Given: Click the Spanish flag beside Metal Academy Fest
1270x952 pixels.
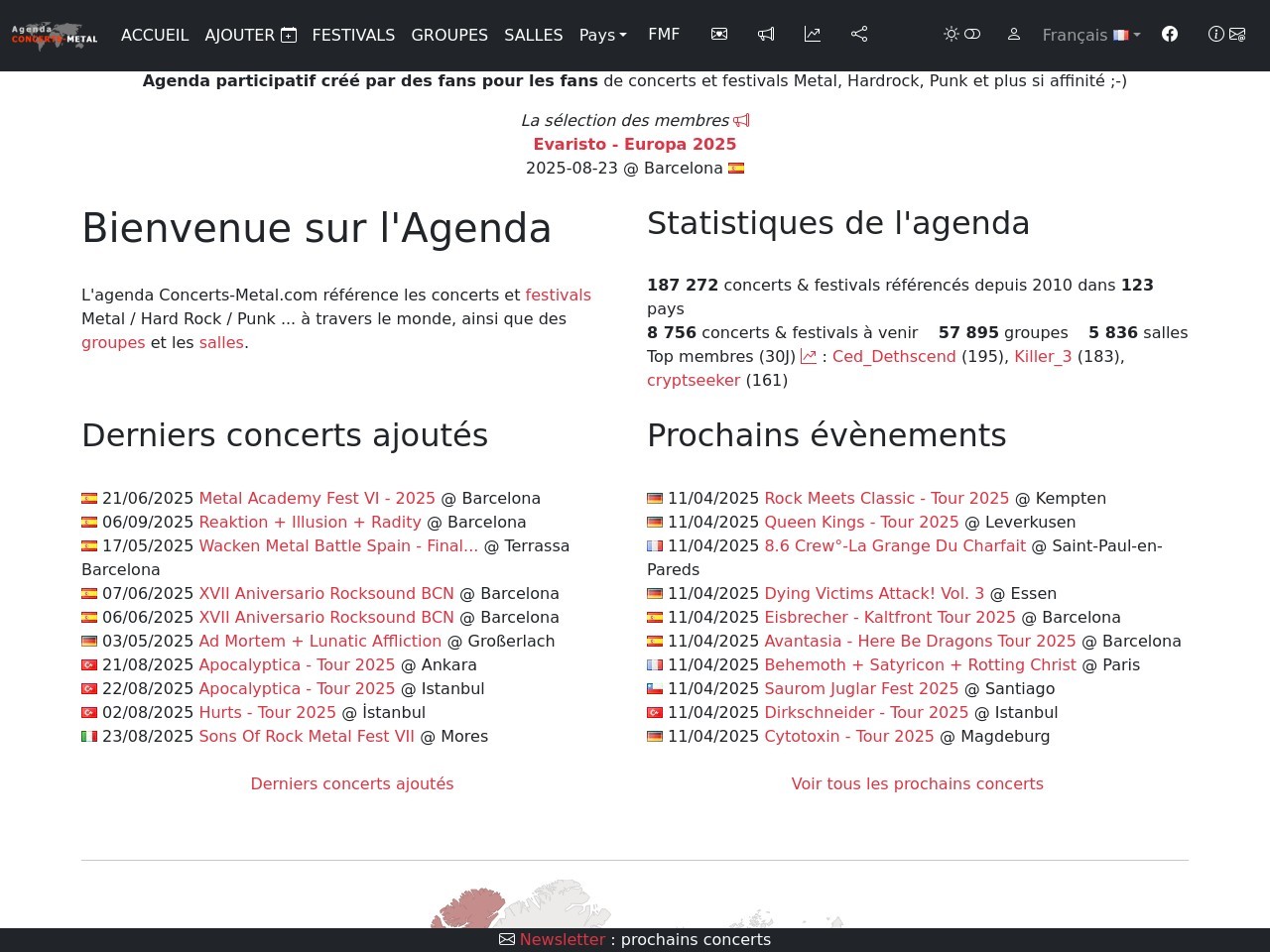Looking at the screenshot, I should pos(89,499).
